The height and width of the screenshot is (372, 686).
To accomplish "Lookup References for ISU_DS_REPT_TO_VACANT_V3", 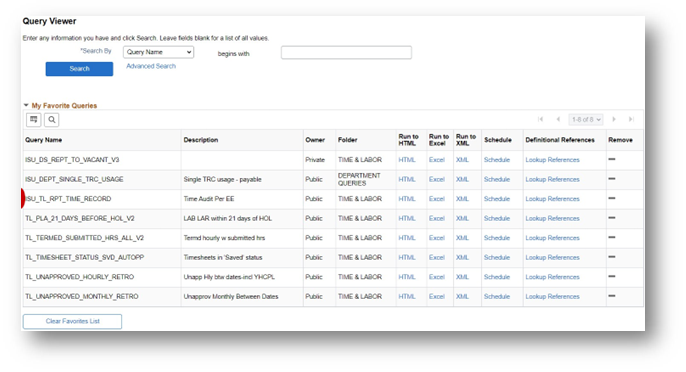I will click(x=552, y=160).
